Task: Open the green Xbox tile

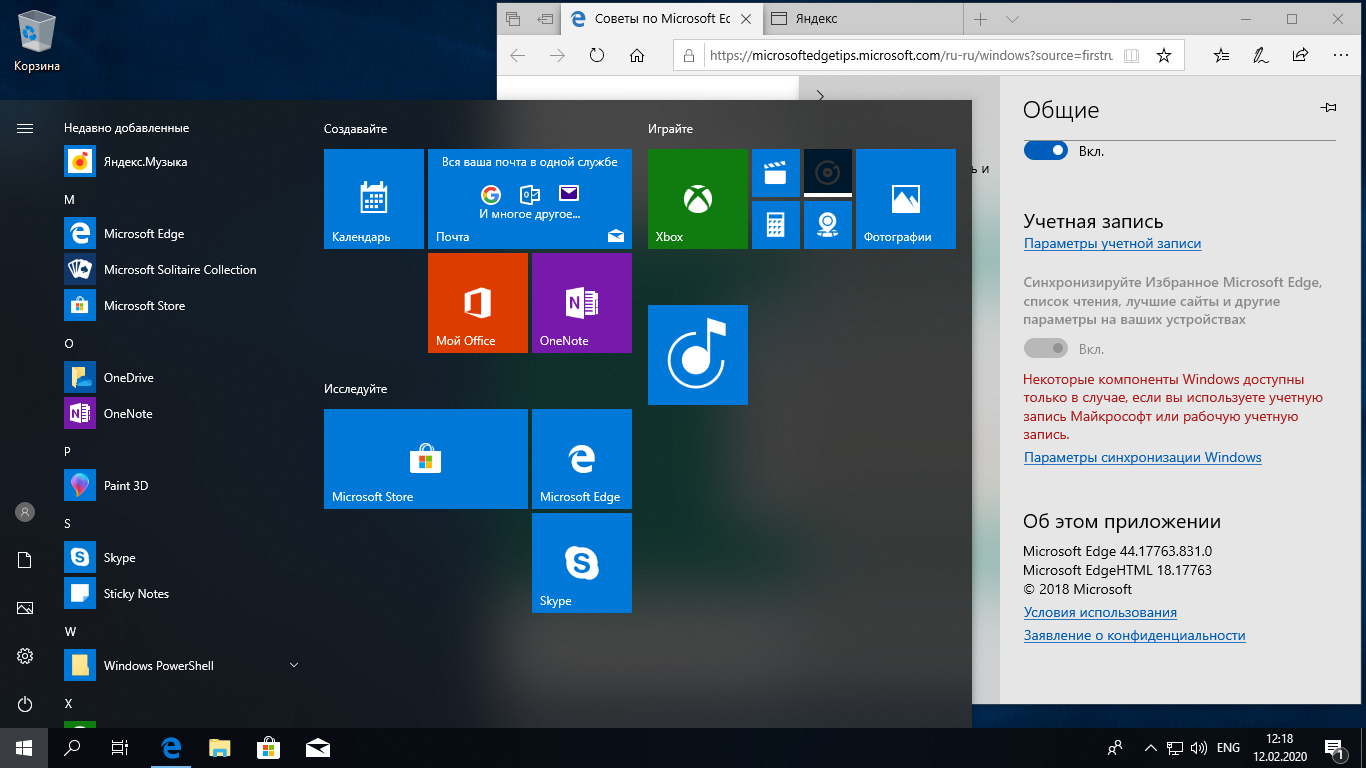Action: [698, 199]
